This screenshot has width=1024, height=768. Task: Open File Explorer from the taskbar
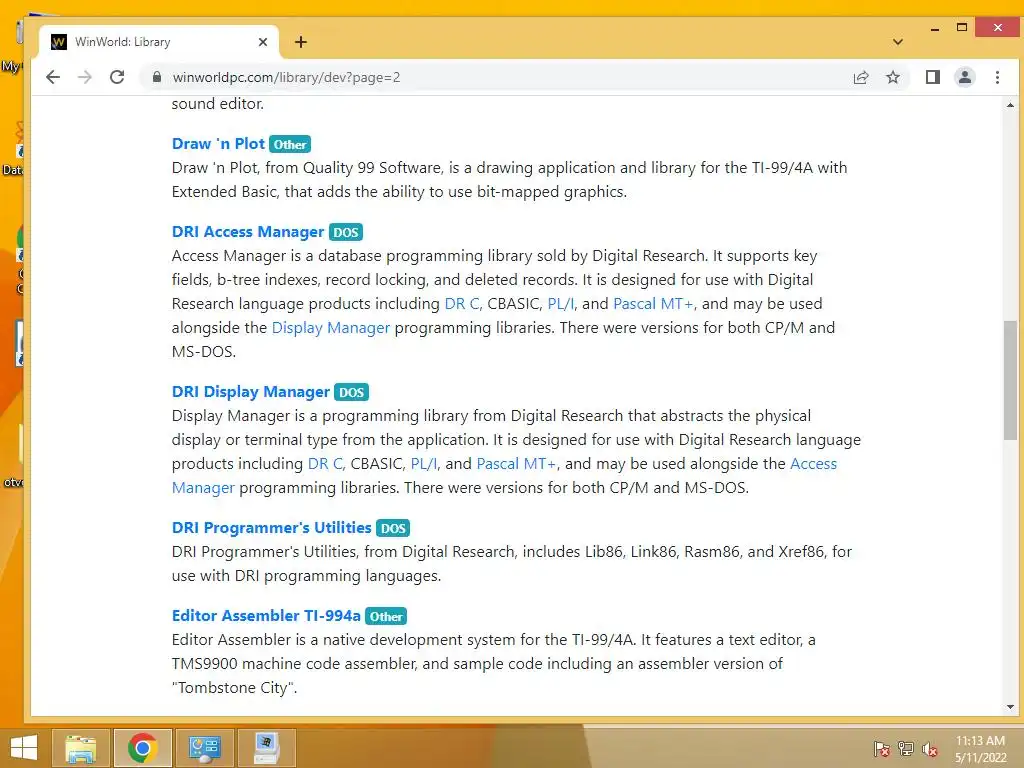coord(80,748)
